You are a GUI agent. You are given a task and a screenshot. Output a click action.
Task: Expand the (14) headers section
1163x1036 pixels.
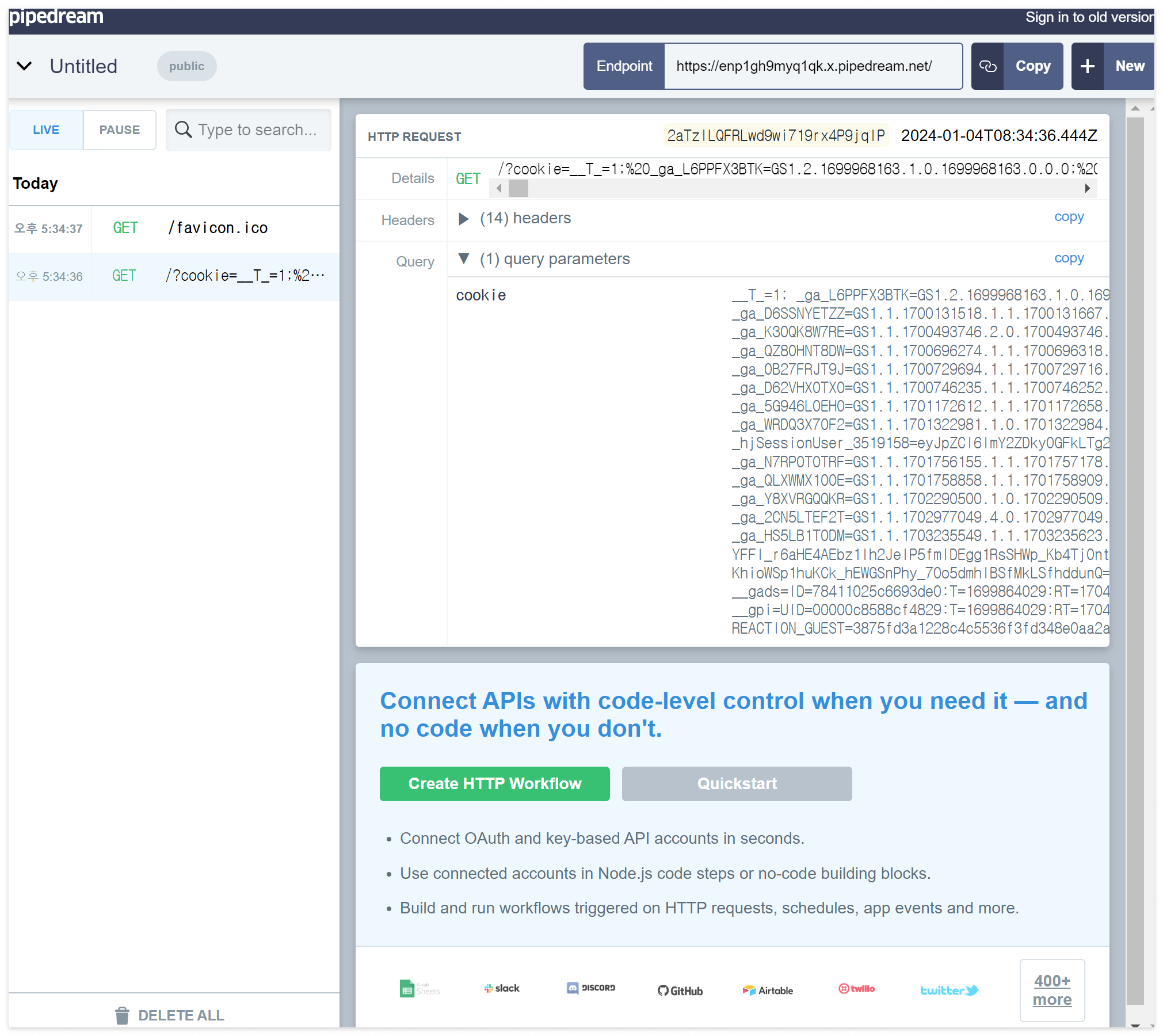(463, 219)
